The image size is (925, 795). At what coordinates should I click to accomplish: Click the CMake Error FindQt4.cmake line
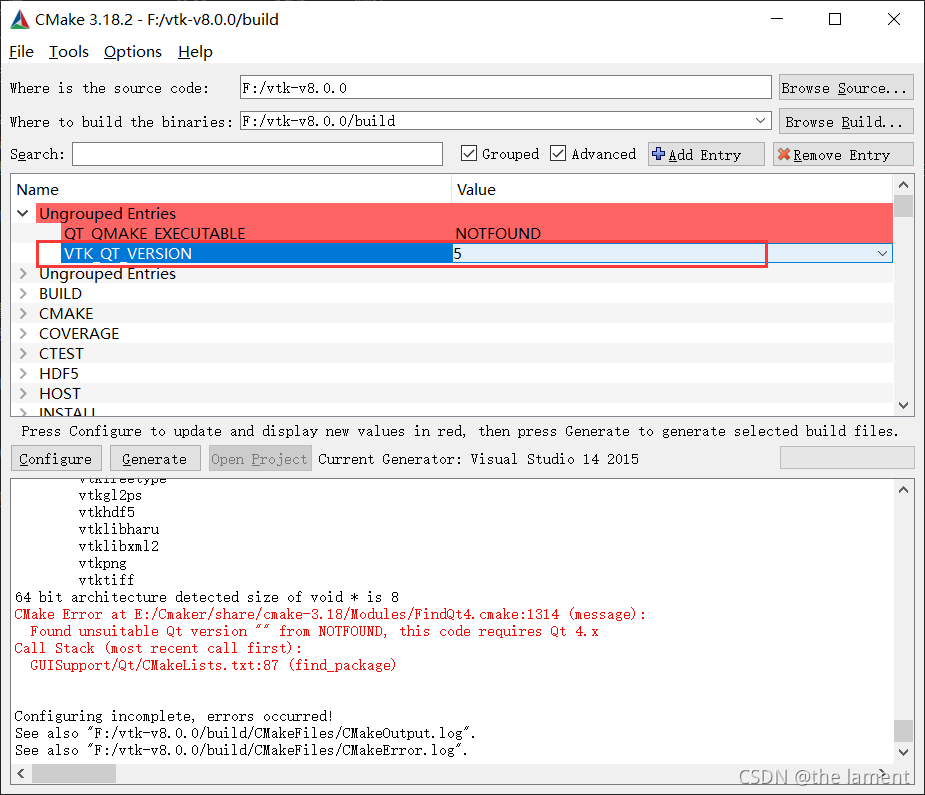[x=330, y=615]
